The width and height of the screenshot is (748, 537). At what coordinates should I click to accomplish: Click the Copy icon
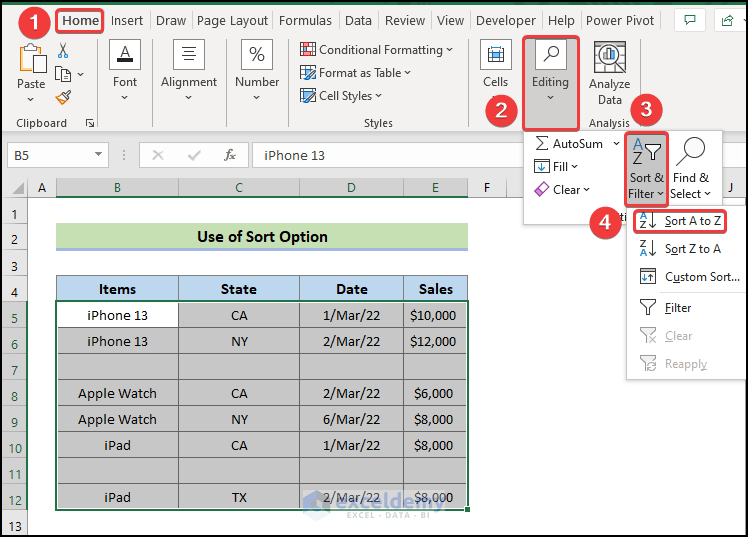click(63, 74)
